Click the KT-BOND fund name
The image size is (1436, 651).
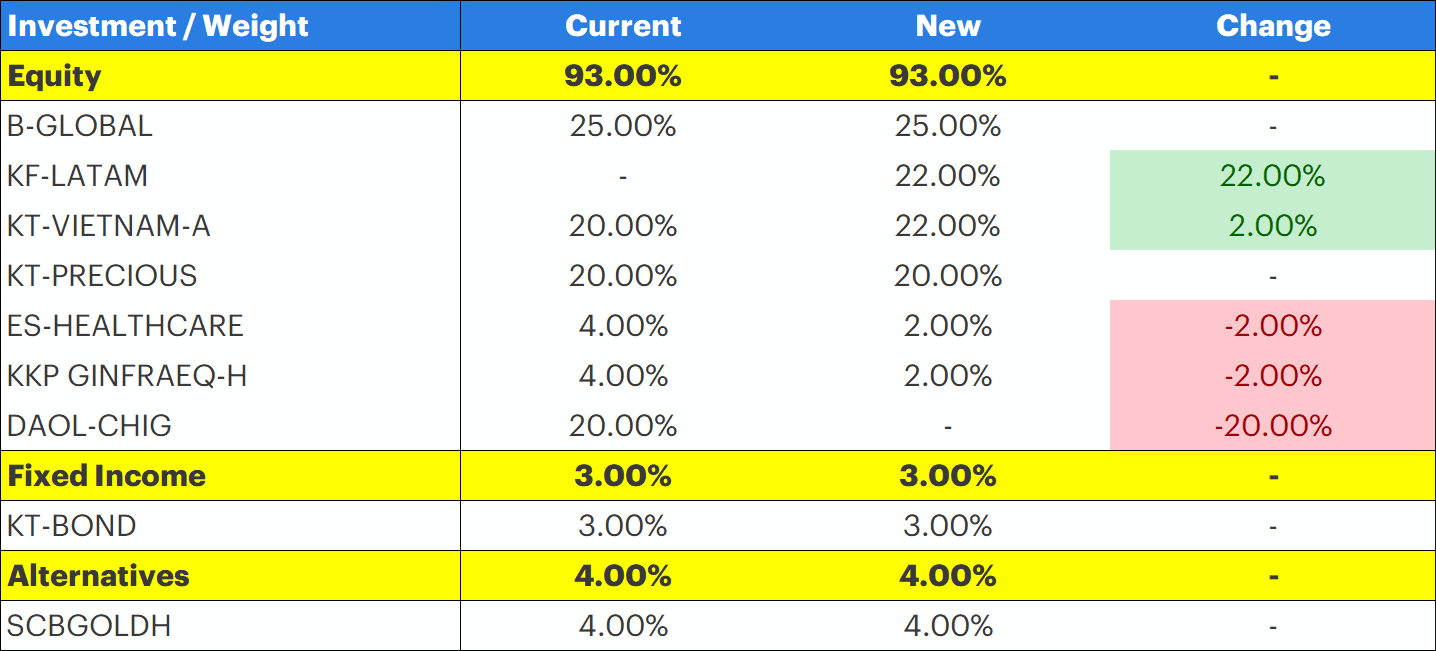(72, 526)
